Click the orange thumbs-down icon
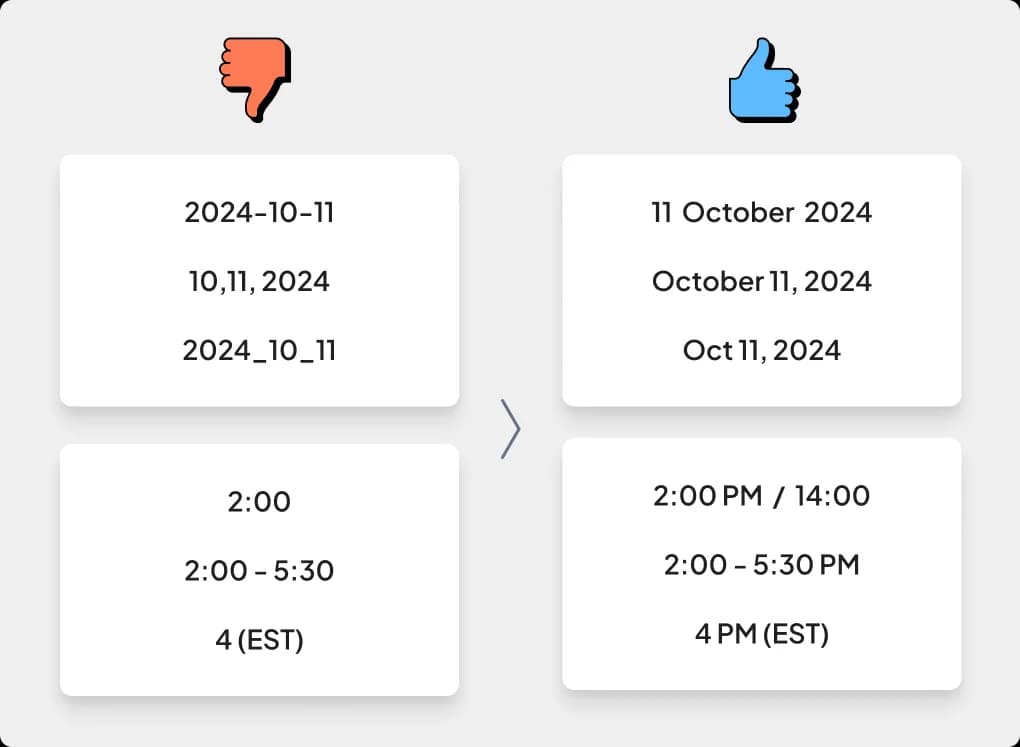 pyautogui.click(x=255, y=79)
